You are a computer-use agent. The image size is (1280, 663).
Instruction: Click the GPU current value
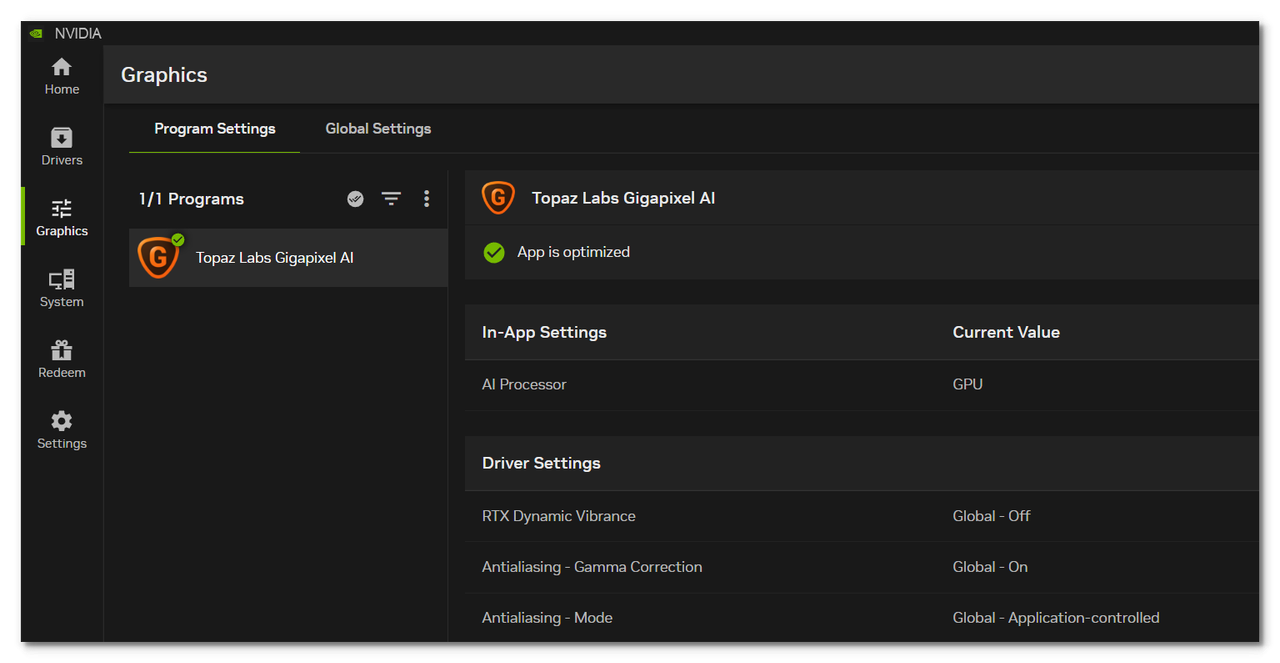968,385
